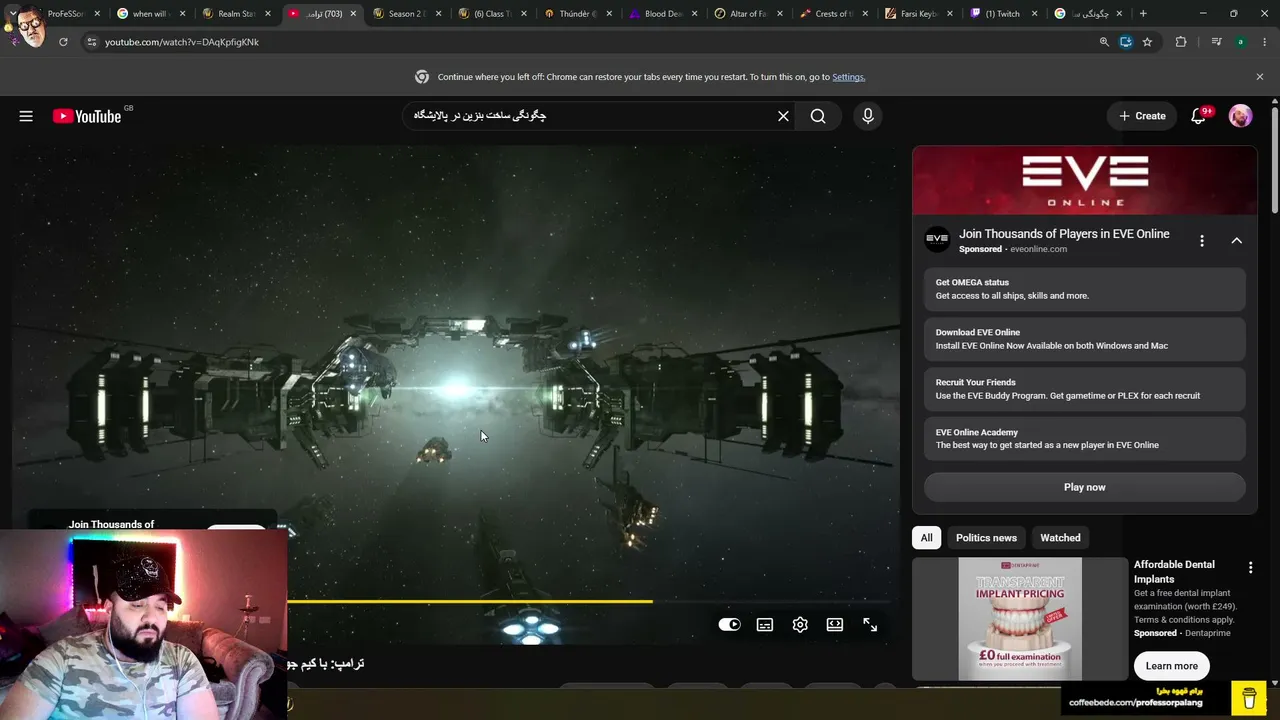This screenshot has width=1280, height=720.
Task: Open the EVE Online advertiser logo
Action: click(937, 239)
